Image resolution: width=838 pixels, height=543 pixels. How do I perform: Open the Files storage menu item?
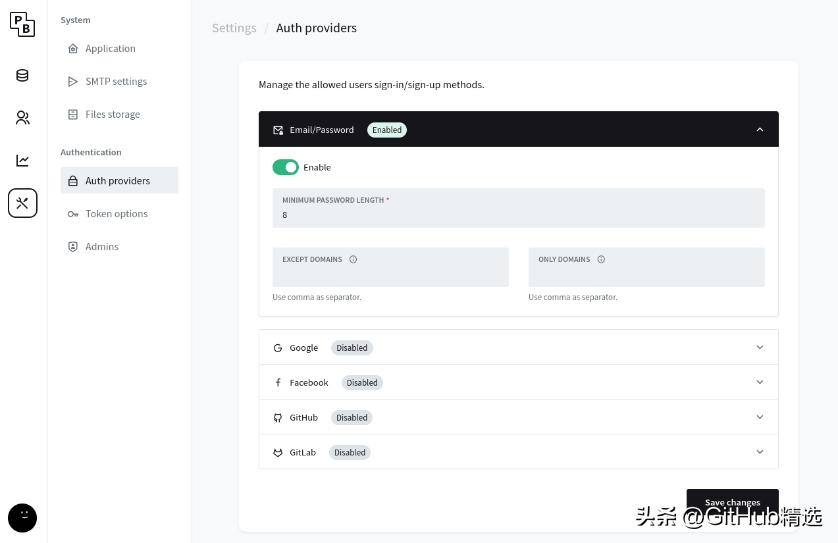coord(119,114)
